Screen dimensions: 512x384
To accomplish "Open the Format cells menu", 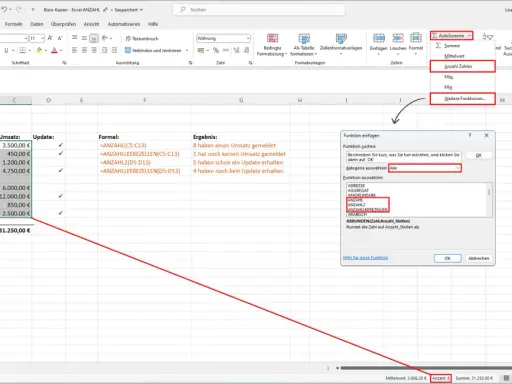I will pyautogui.click(x=416, y=43).
